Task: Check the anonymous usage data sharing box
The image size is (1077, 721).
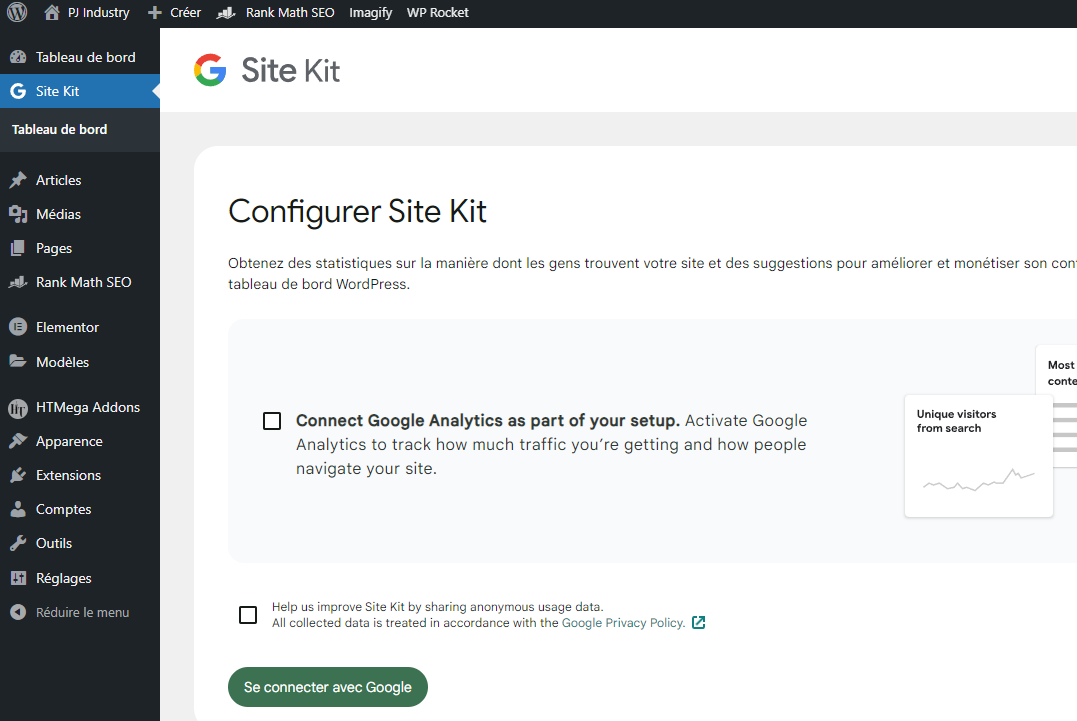Action: click(248, 615)
